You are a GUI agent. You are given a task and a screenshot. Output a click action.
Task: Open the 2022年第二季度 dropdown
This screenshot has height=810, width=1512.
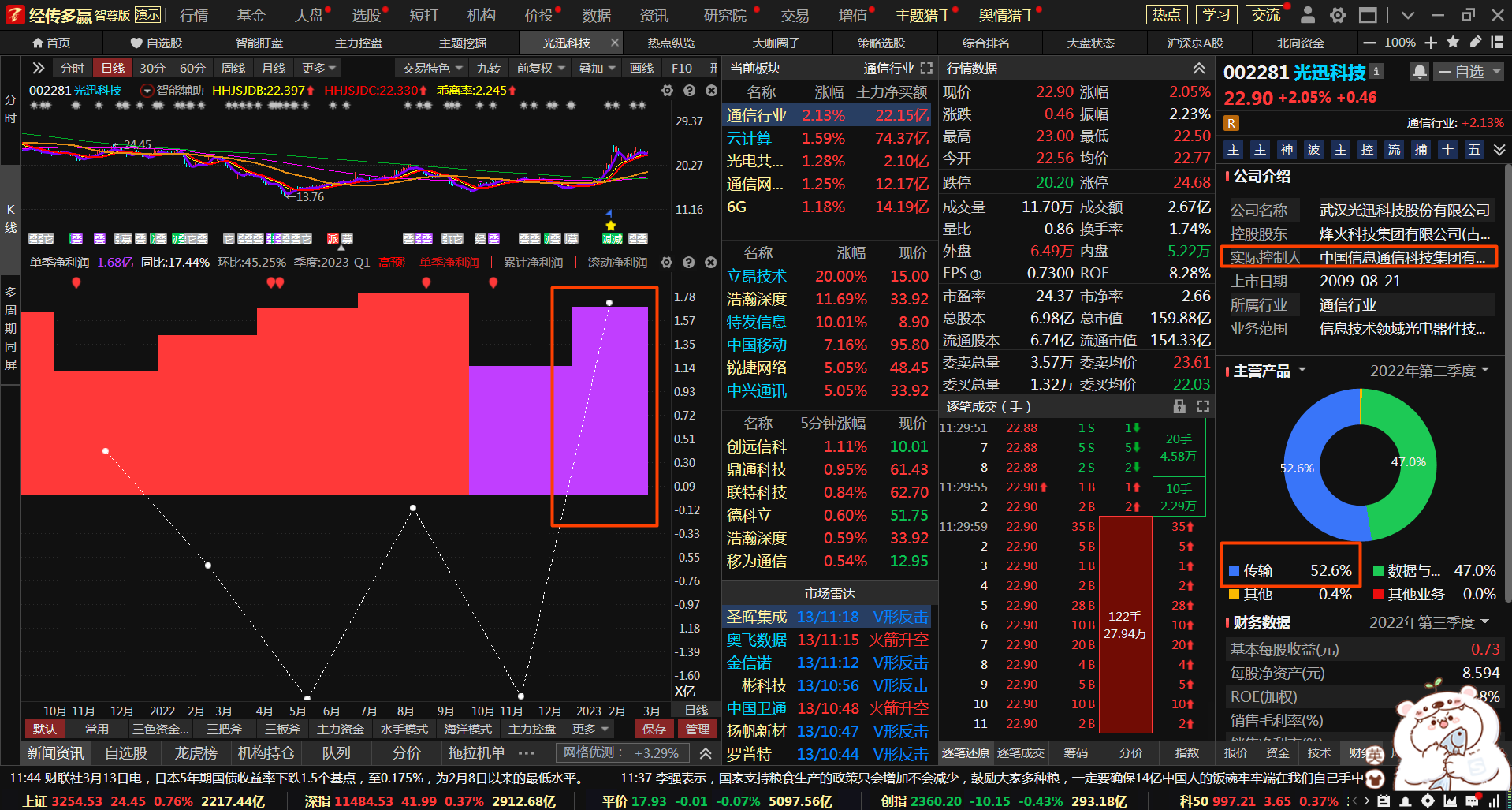click(1429, 371)
